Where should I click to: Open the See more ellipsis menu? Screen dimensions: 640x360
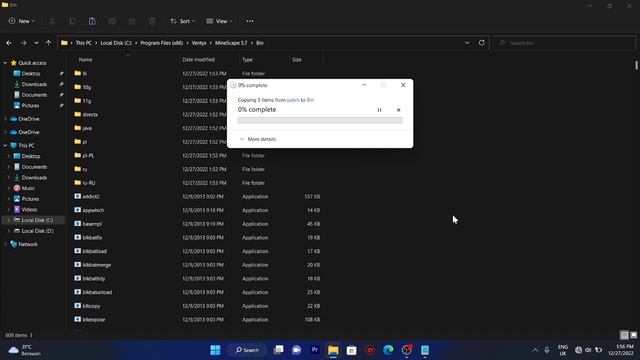(x=250, y=21)
